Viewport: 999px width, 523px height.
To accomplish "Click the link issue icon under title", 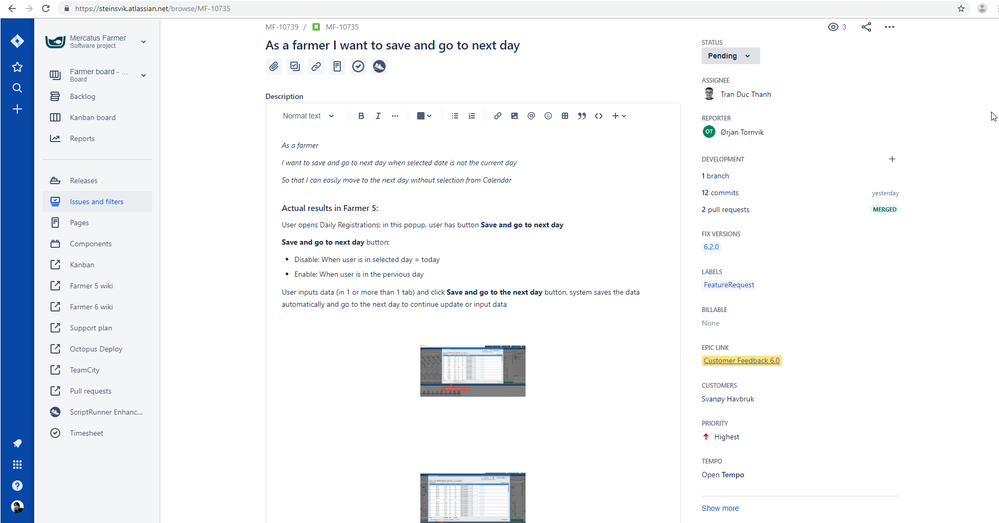I will [x=316, y=66].
